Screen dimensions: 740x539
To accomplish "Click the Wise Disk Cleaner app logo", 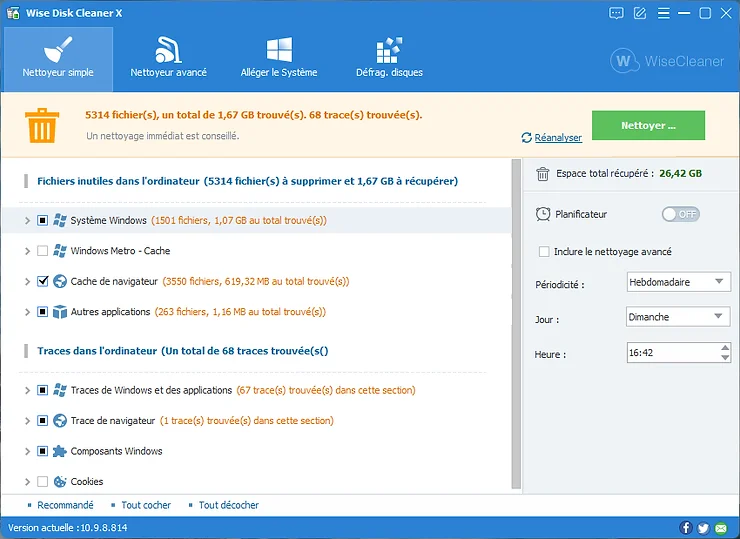I will point(13,13).
